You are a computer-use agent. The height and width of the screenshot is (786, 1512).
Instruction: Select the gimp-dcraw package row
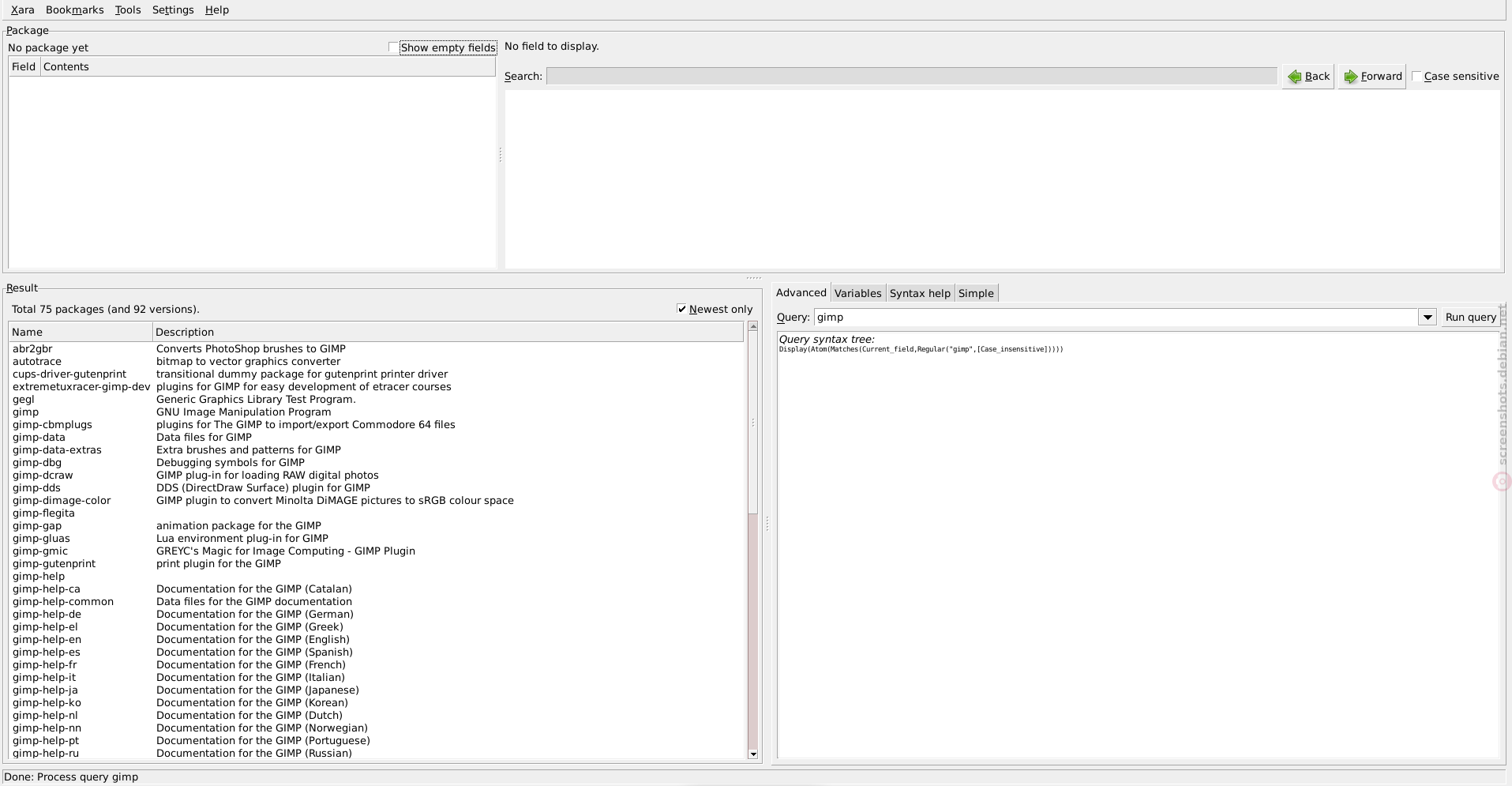coord(377,475)
